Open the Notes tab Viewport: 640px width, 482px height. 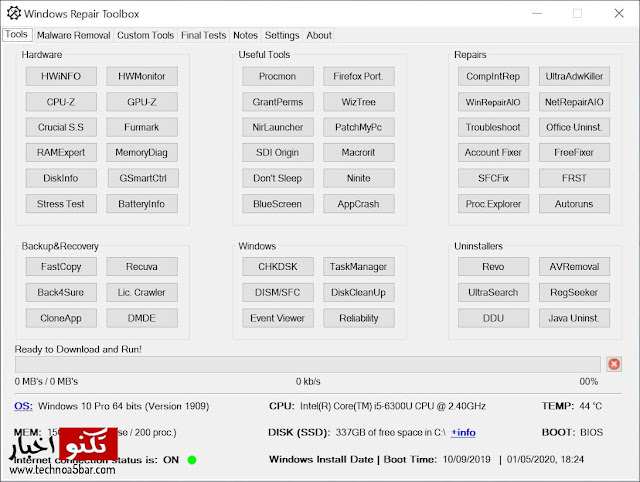click(245, 36)
